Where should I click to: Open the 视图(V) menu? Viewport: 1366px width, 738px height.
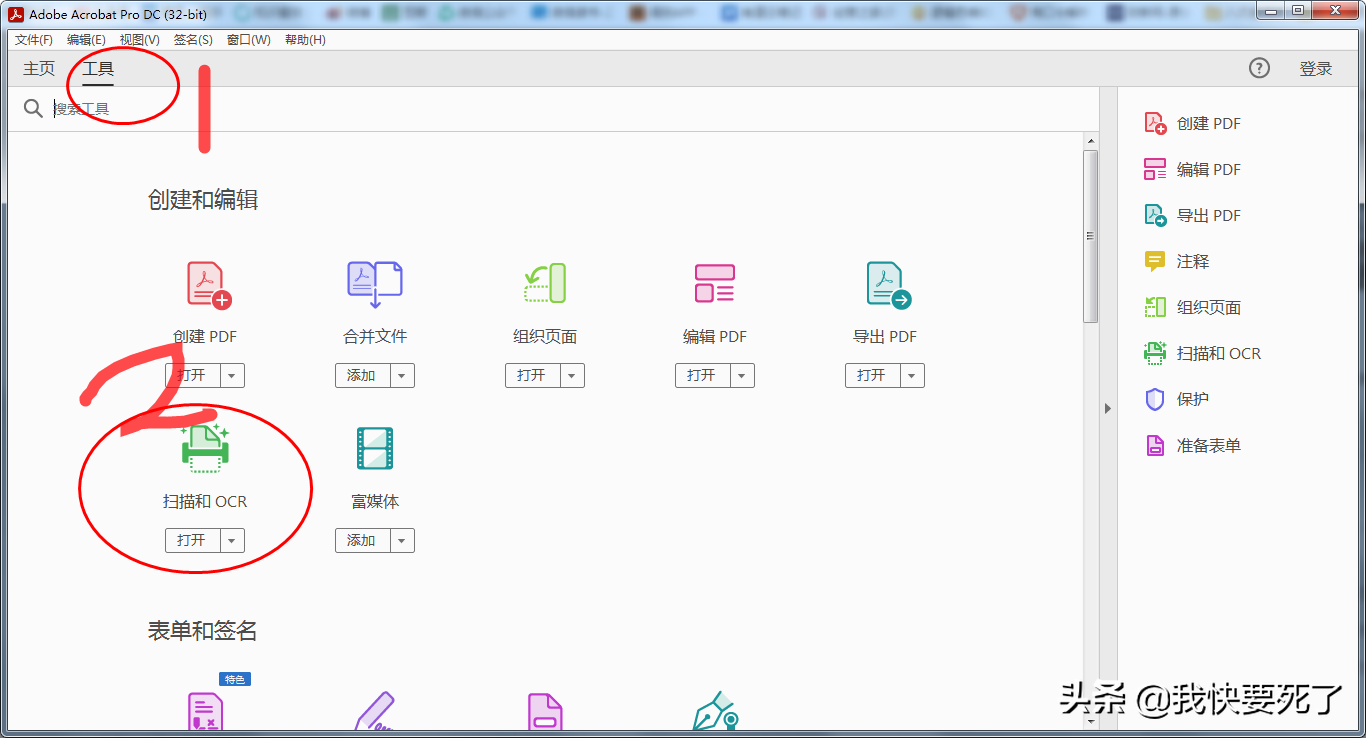point(139,39)
